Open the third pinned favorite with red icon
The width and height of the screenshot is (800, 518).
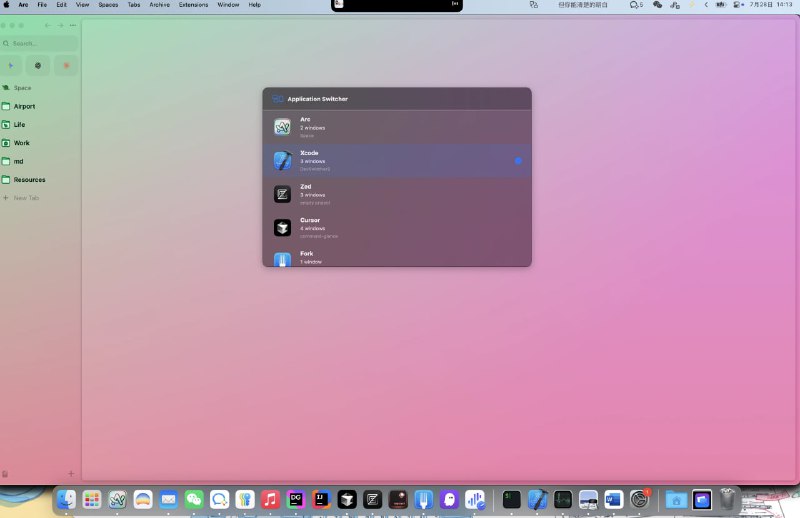click(x=66, y=65)
